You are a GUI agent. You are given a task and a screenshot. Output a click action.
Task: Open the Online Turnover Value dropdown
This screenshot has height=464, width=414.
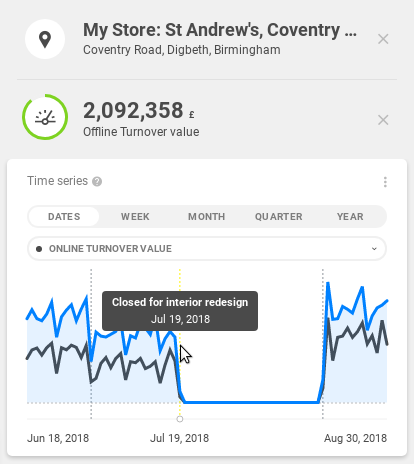(207, 249)
